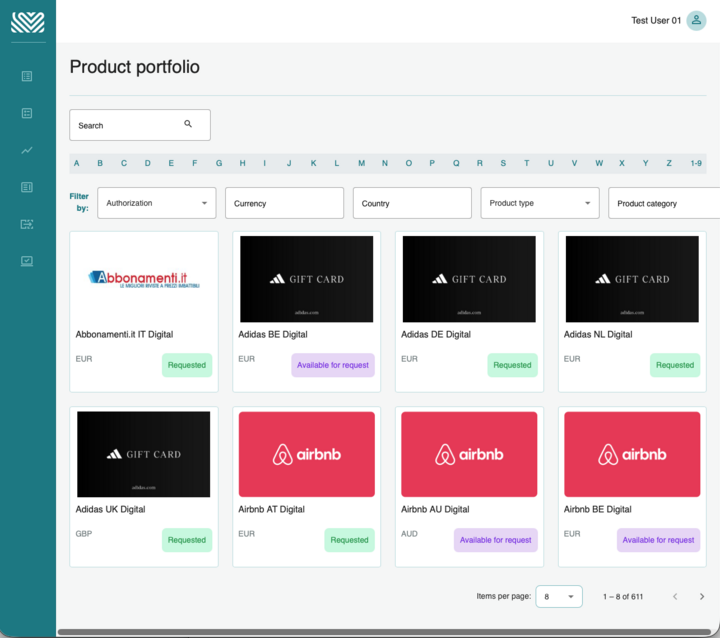This screenshot has height=638, width=720.
Task: Click Requested badge on Adidas UK Digital
Action: point(187,540)
